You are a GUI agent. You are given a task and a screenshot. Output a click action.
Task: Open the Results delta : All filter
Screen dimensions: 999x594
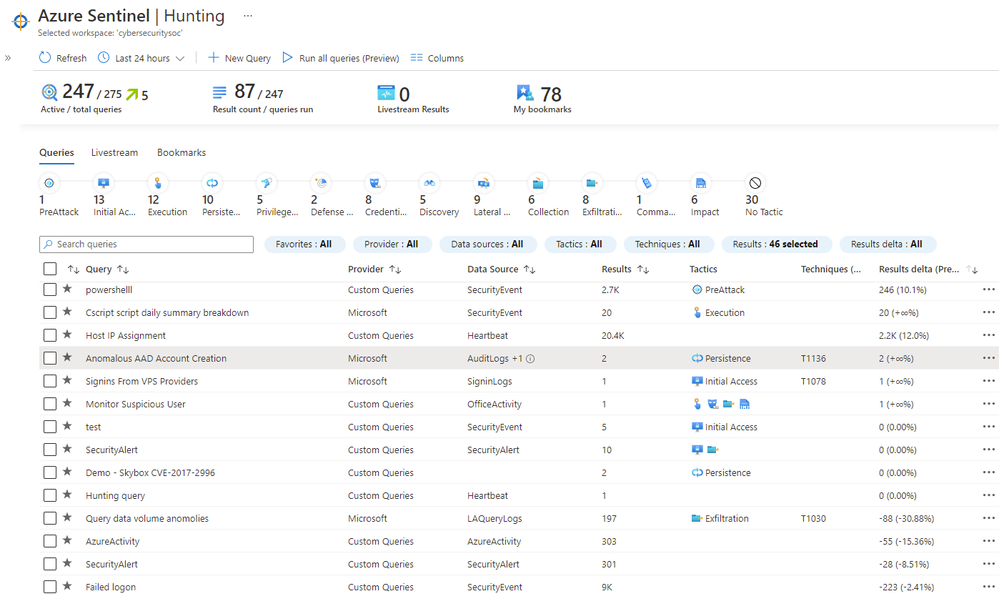(886, 244)
